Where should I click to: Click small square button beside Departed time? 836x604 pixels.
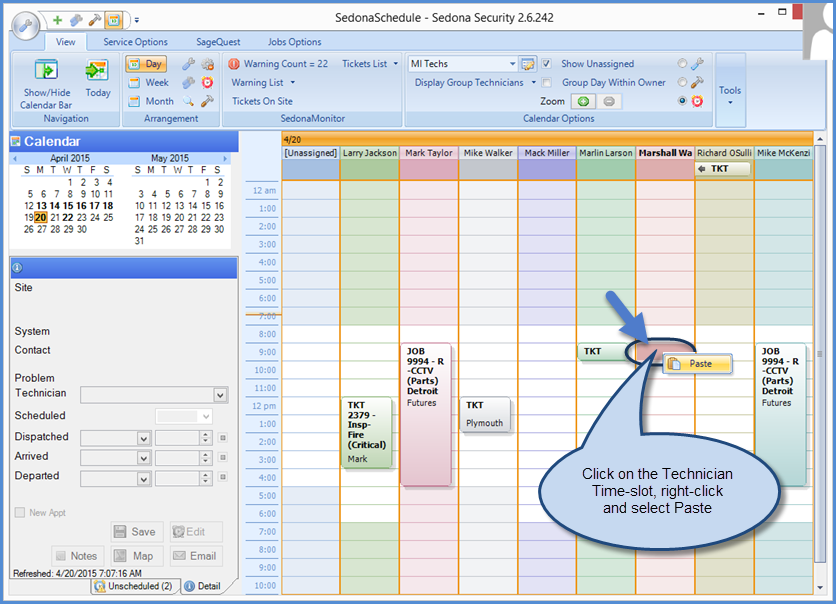[223, 477]
